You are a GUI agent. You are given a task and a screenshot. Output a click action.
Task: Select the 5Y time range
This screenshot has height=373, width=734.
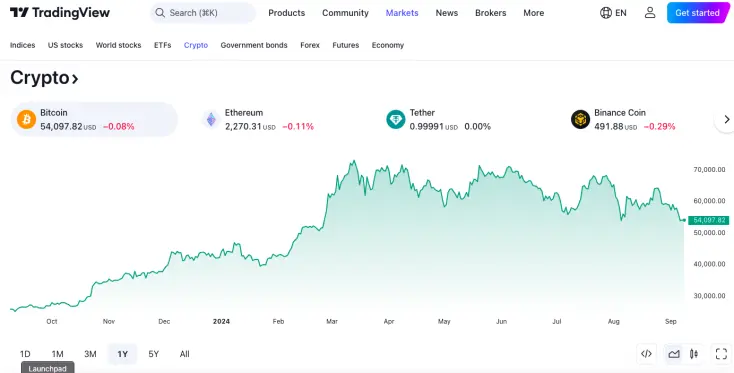pyautogui.click(x=154, y=354)
